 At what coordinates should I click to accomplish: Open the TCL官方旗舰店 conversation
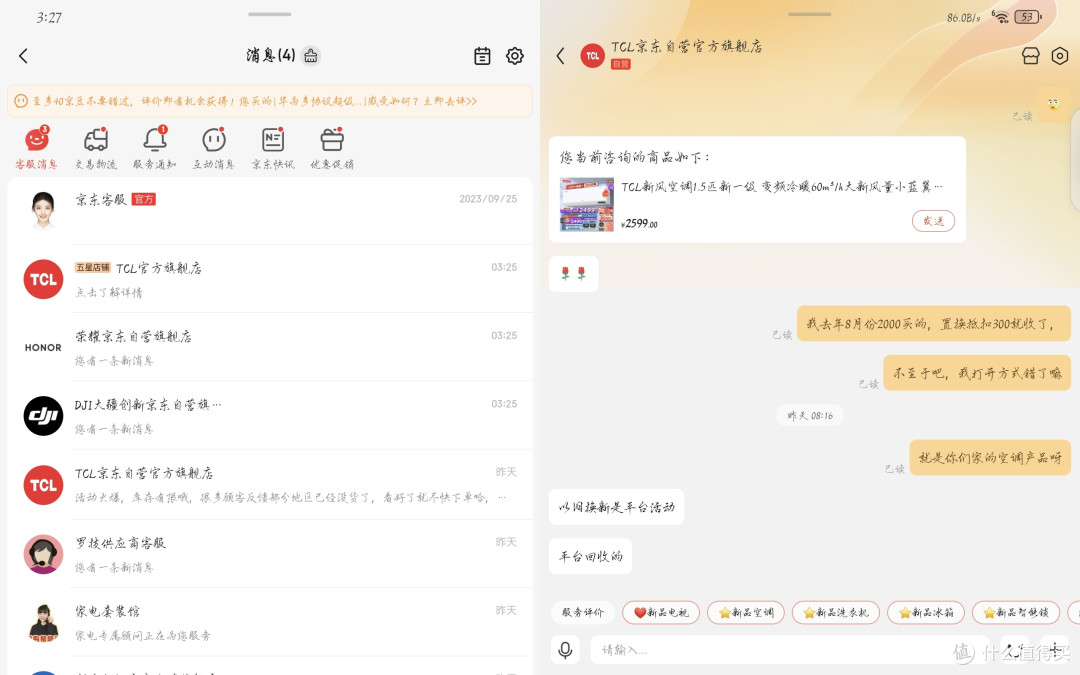tap(270, 279)
